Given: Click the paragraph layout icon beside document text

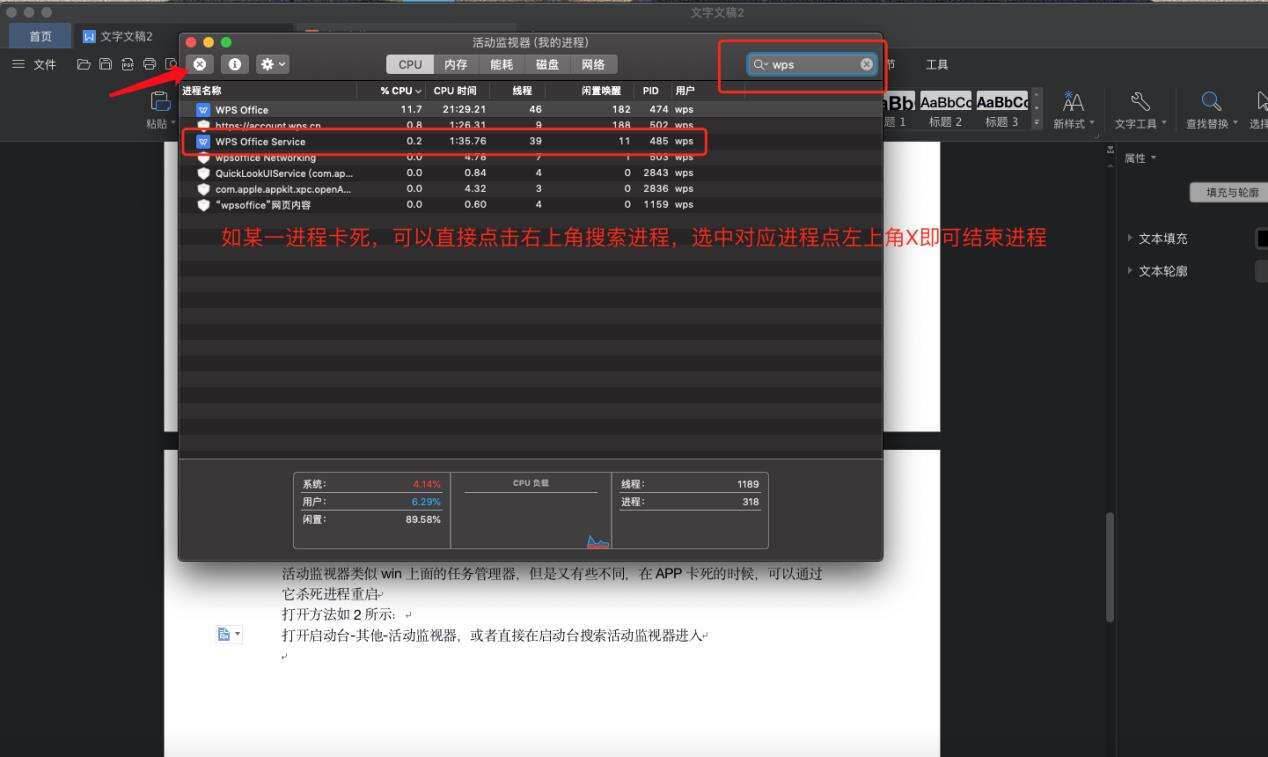Looking at the screenshot, I should (x=229, y=634).
